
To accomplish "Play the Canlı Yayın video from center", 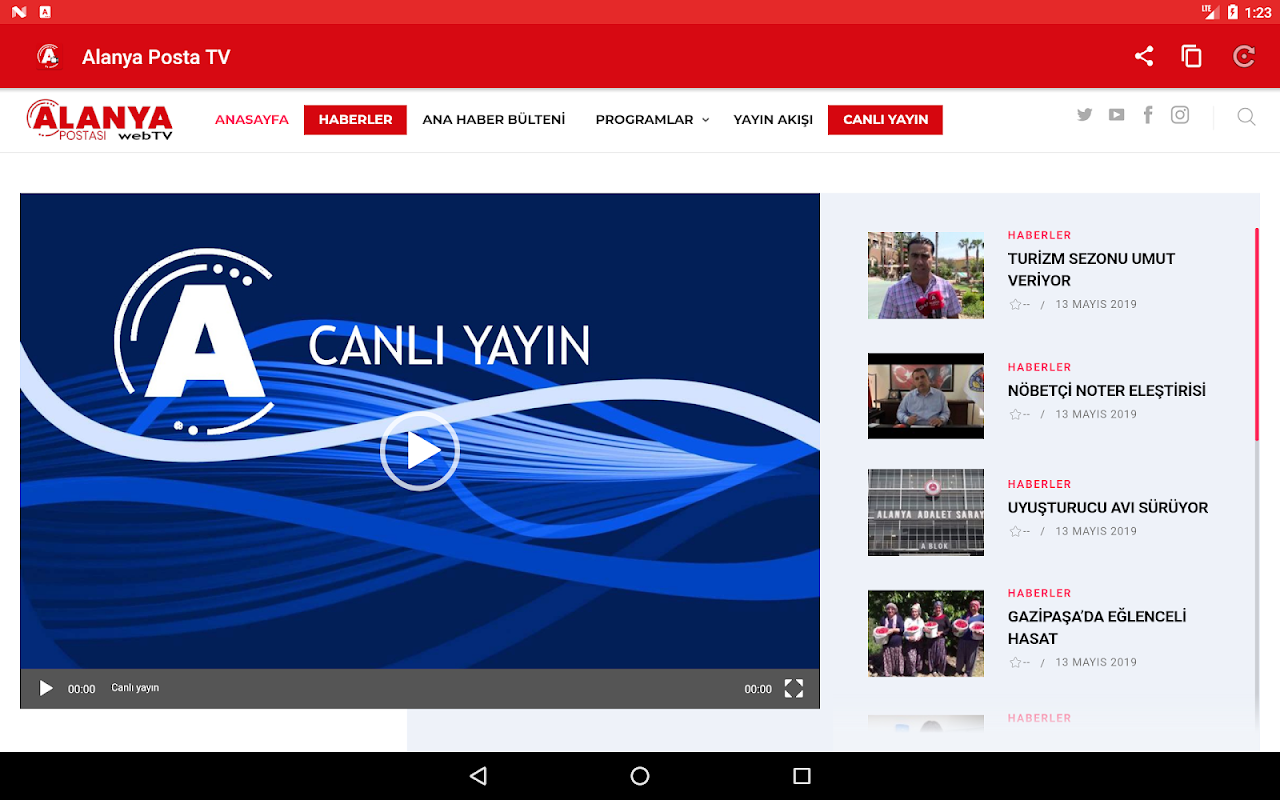I will click(x=420, y=451).
